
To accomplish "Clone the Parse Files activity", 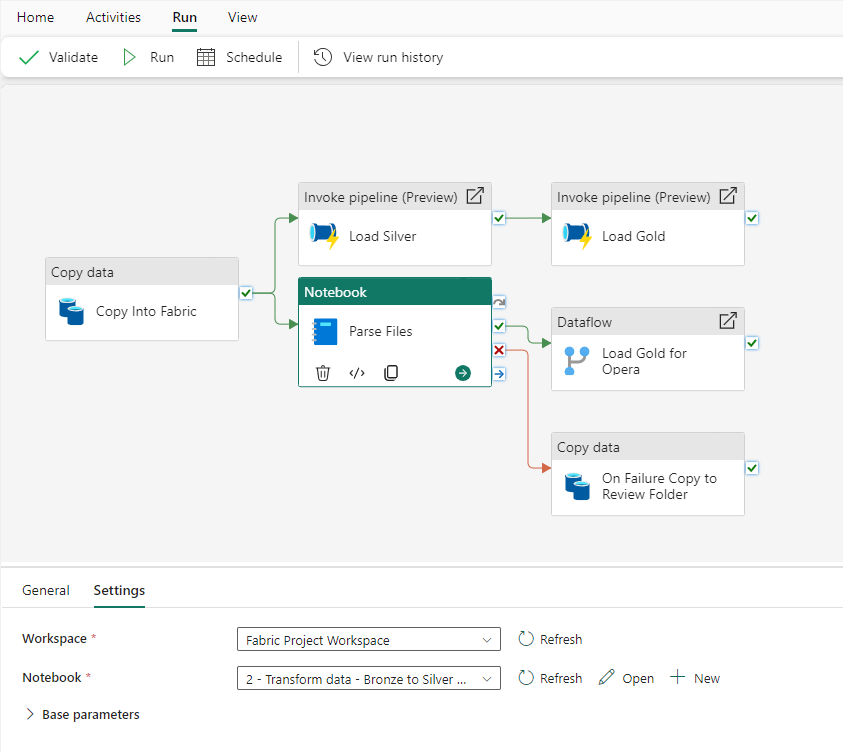I will coord(391,373).
